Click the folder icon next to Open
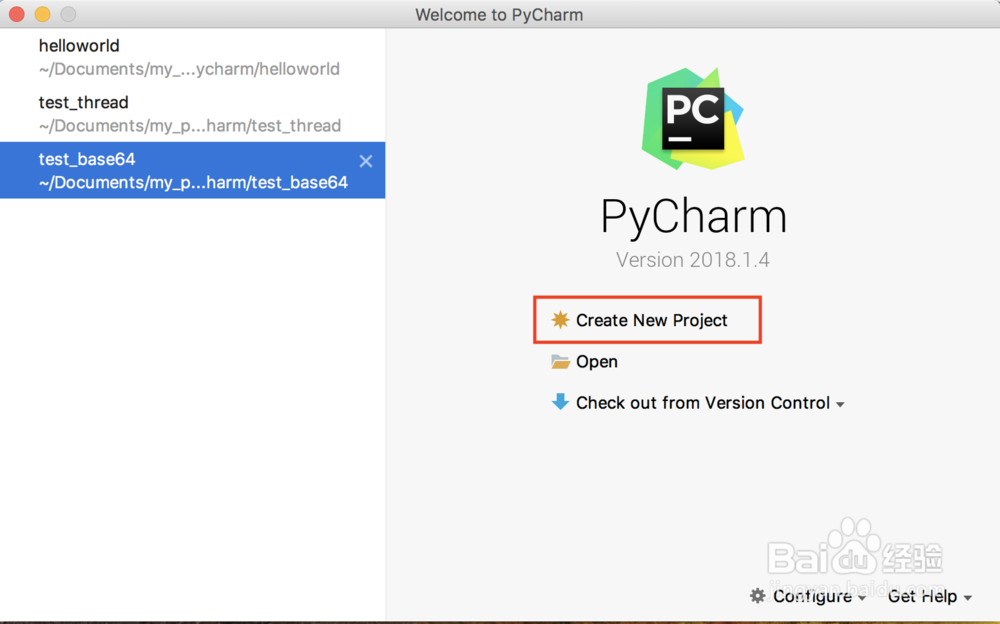Image resolution: width=1000 pixels, height=624 pixels. 561,361
